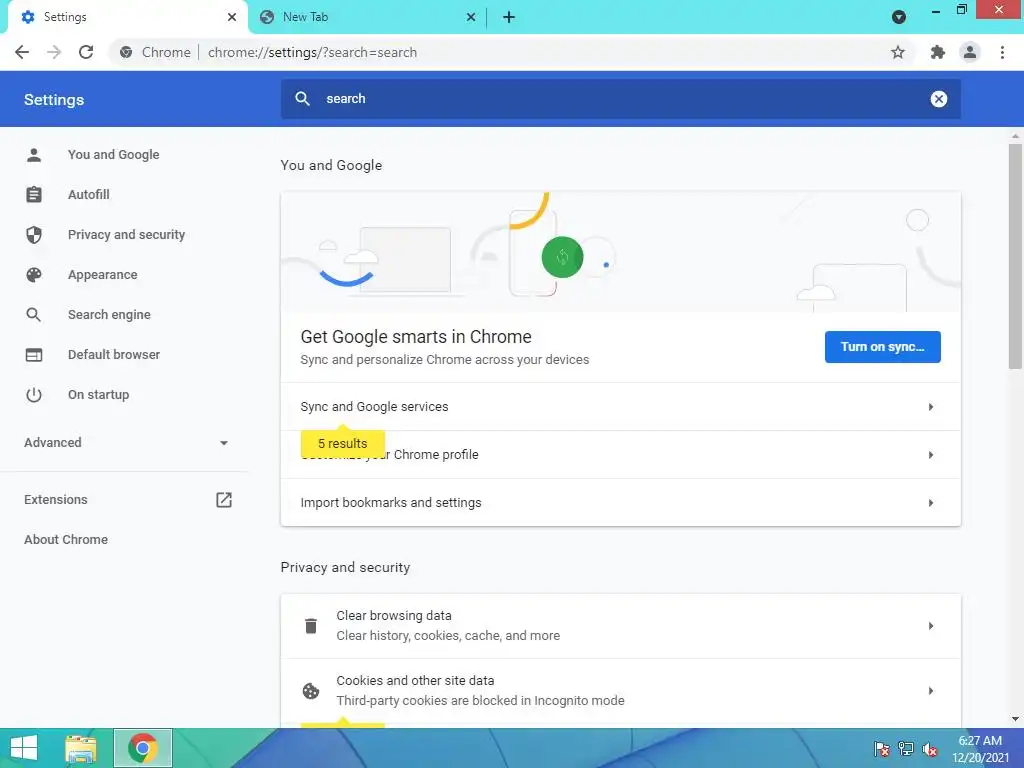The width and height of the screenshot is (1024, 768).
Task: Select Search engine in the sidebar
Action: pyautogui.click(x=109, y=315)
